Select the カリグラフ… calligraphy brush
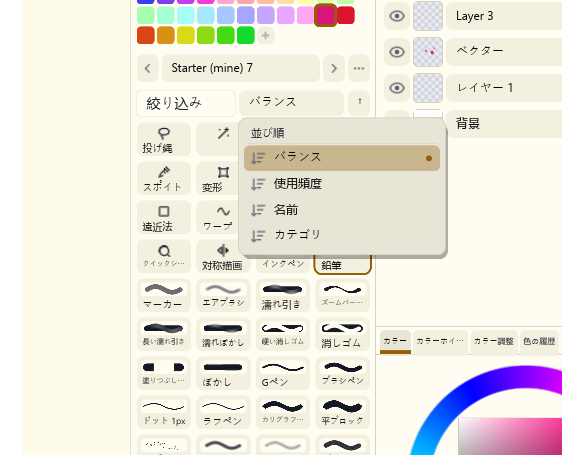Image resolution: width=562 pixels, height=455 pixels. click(283, 413)
